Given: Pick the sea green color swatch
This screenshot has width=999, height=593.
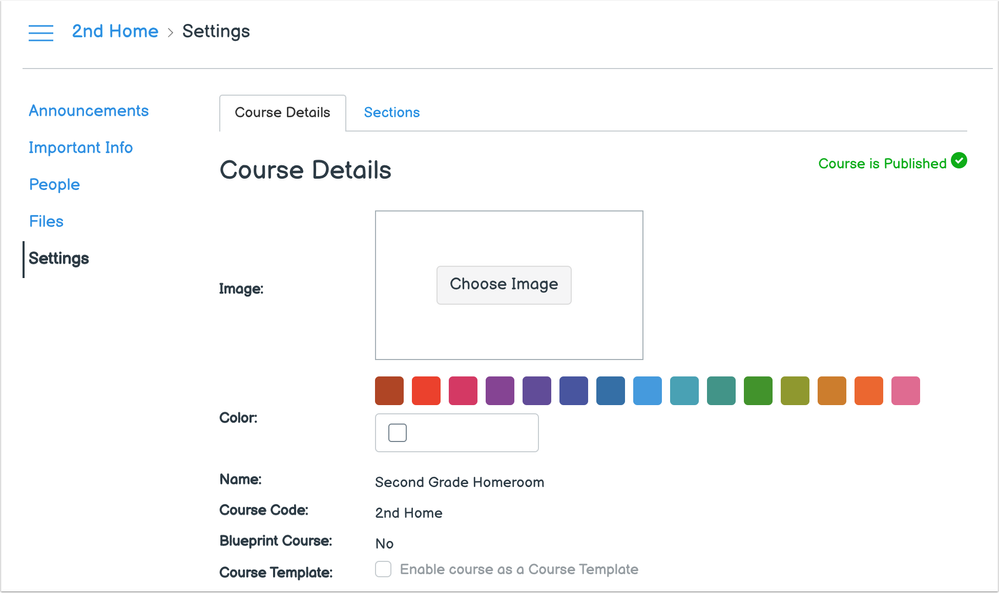Looking at the screenshot, I should [x=721, y=390].
